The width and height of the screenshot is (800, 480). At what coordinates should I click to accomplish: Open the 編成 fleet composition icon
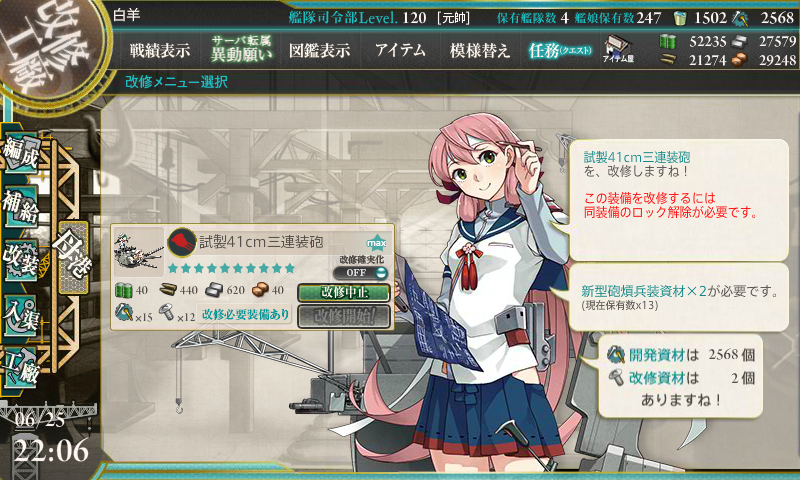coord(20,153)
